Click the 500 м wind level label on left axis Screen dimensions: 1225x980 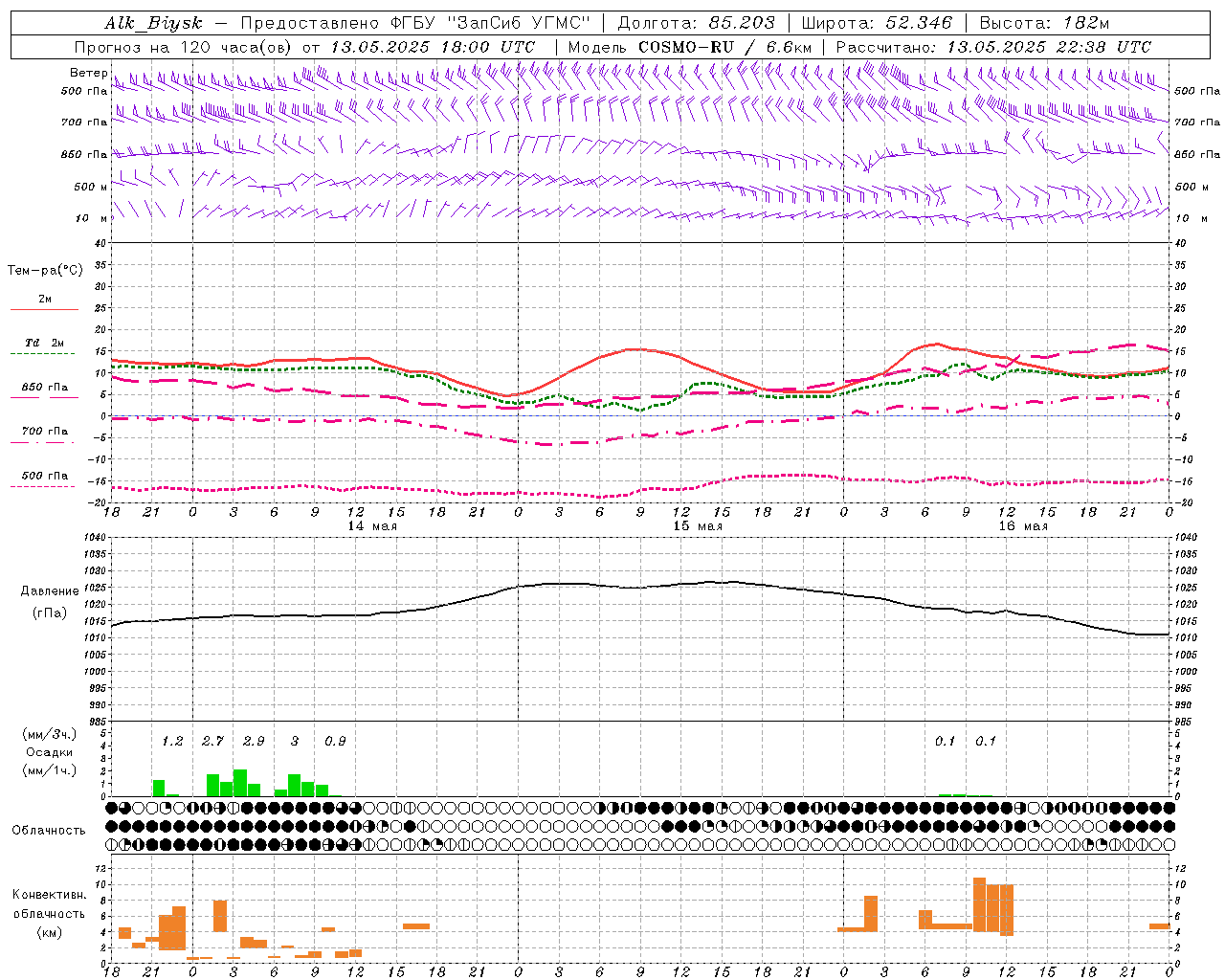point(92,187)
